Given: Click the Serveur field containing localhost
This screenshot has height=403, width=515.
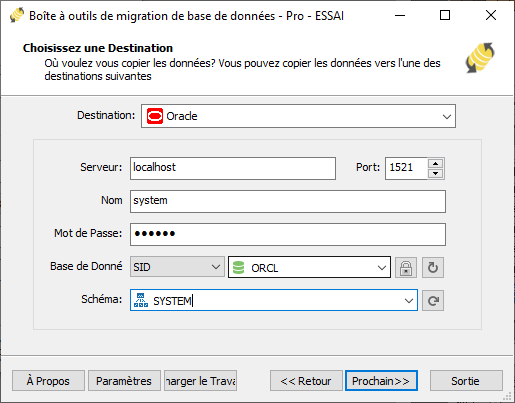Looking at the screenshot, I should coord(233,168).
